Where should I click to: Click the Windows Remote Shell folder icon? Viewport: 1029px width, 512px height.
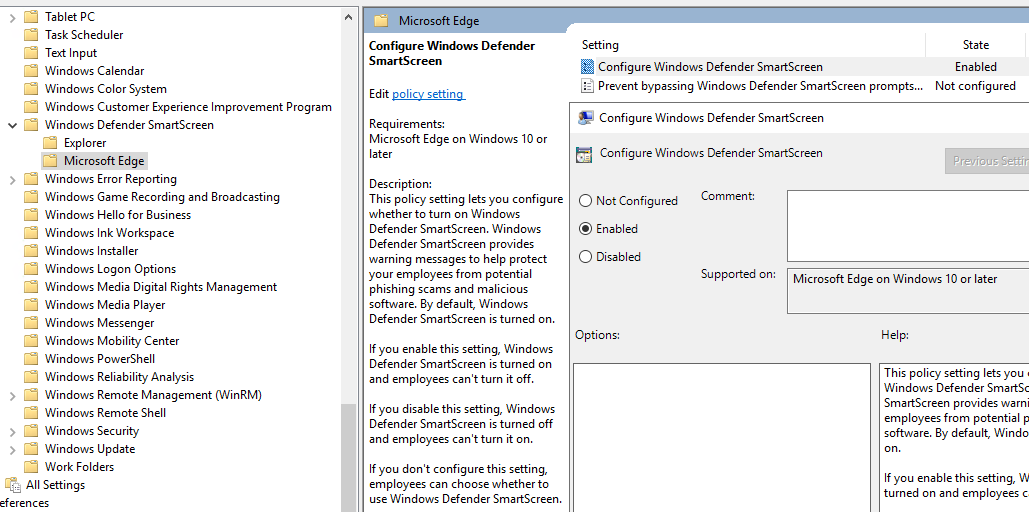coord(31,412)
